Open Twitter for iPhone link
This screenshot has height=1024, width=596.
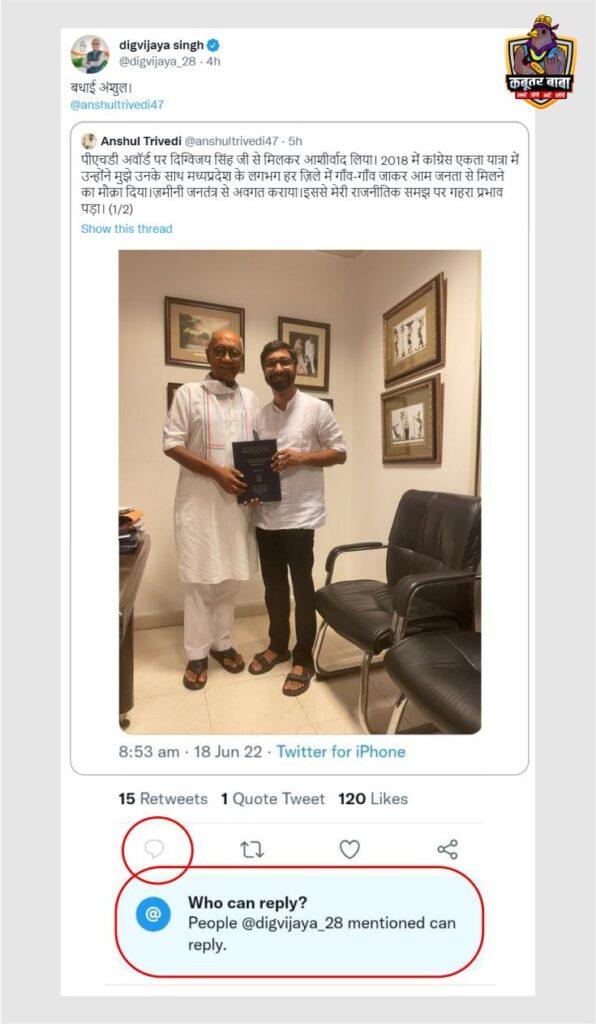(341, 752)
